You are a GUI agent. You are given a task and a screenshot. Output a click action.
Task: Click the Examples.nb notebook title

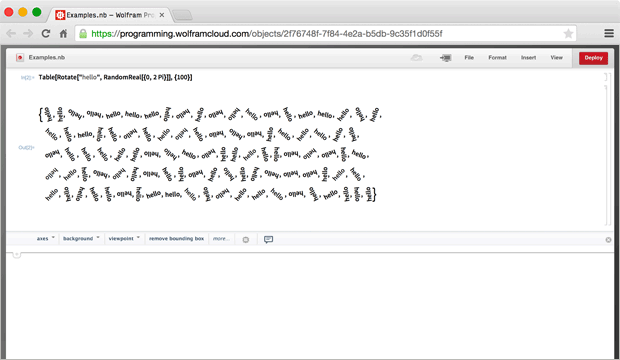click(47, 58)
